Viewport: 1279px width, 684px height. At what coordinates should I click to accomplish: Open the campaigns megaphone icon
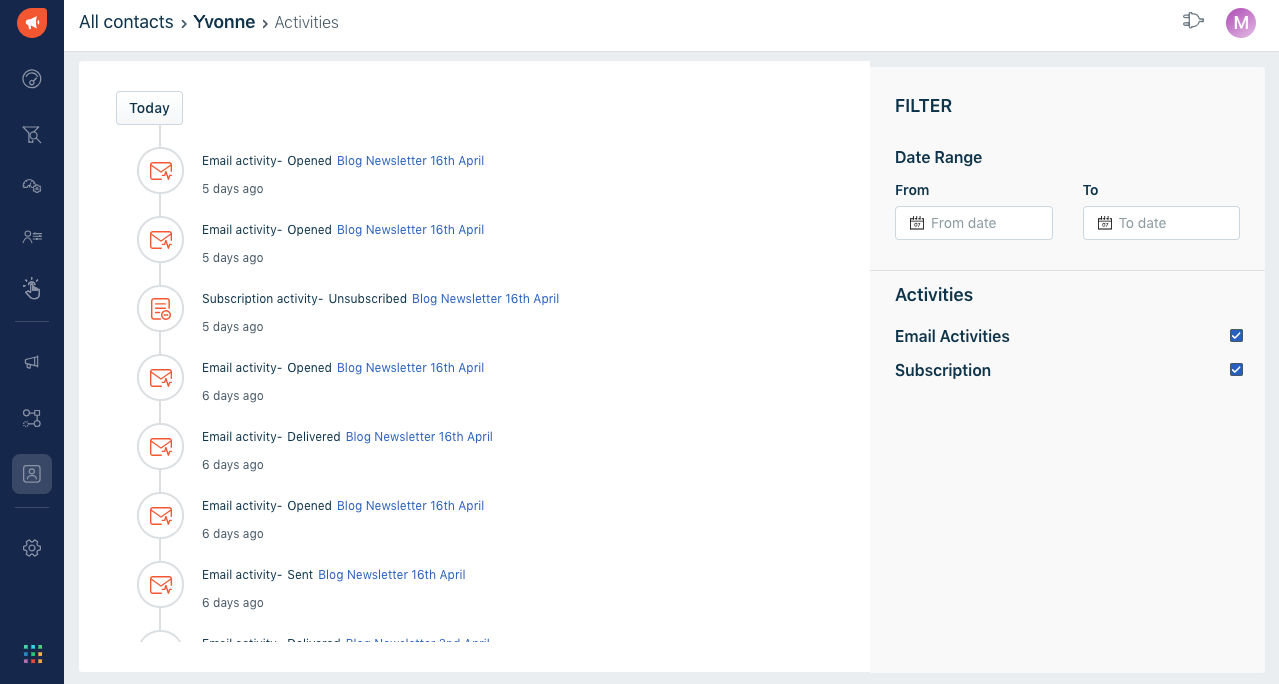coord(31,362)
